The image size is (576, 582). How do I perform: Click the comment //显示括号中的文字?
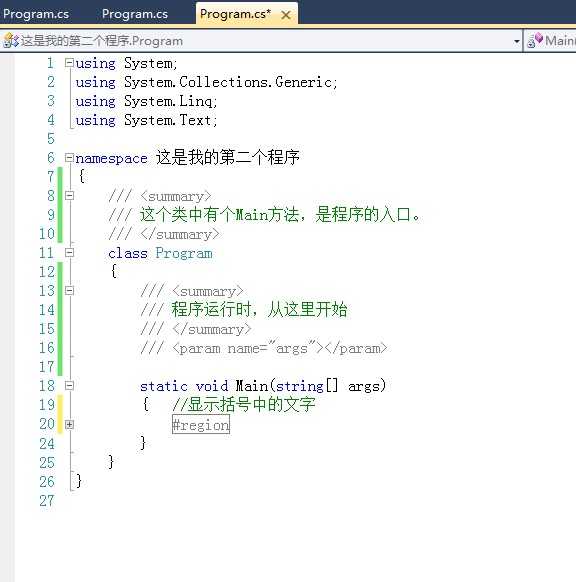click(244, 404)
